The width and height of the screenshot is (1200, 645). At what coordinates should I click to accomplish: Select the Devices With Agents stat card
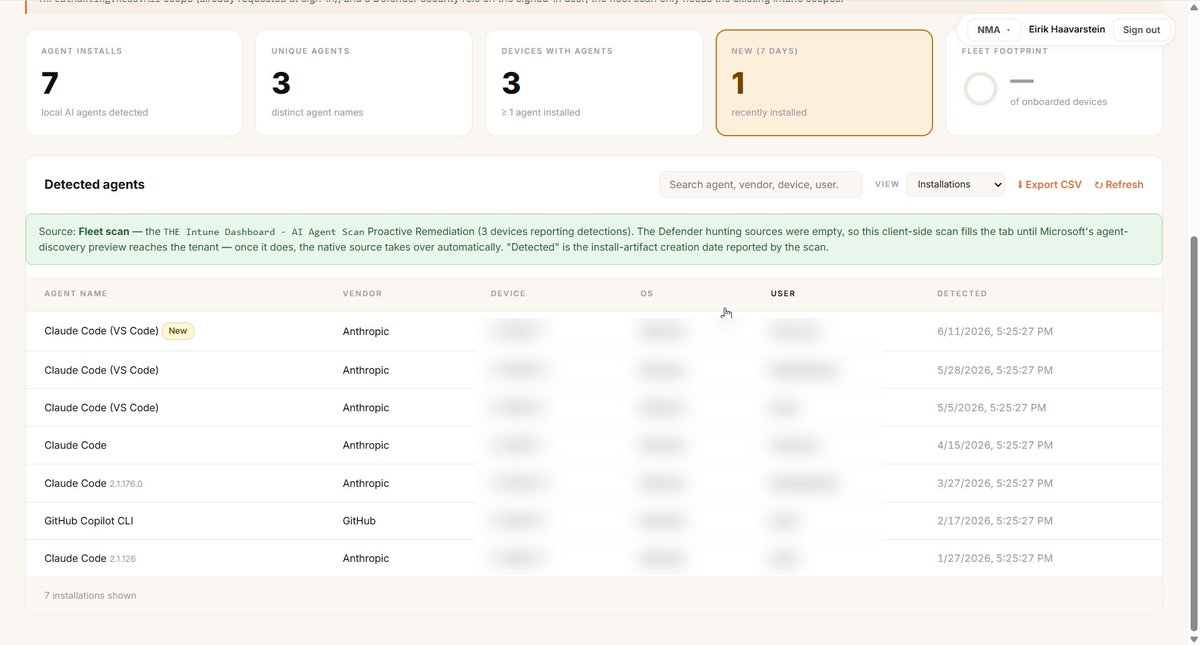coord(594,83)
